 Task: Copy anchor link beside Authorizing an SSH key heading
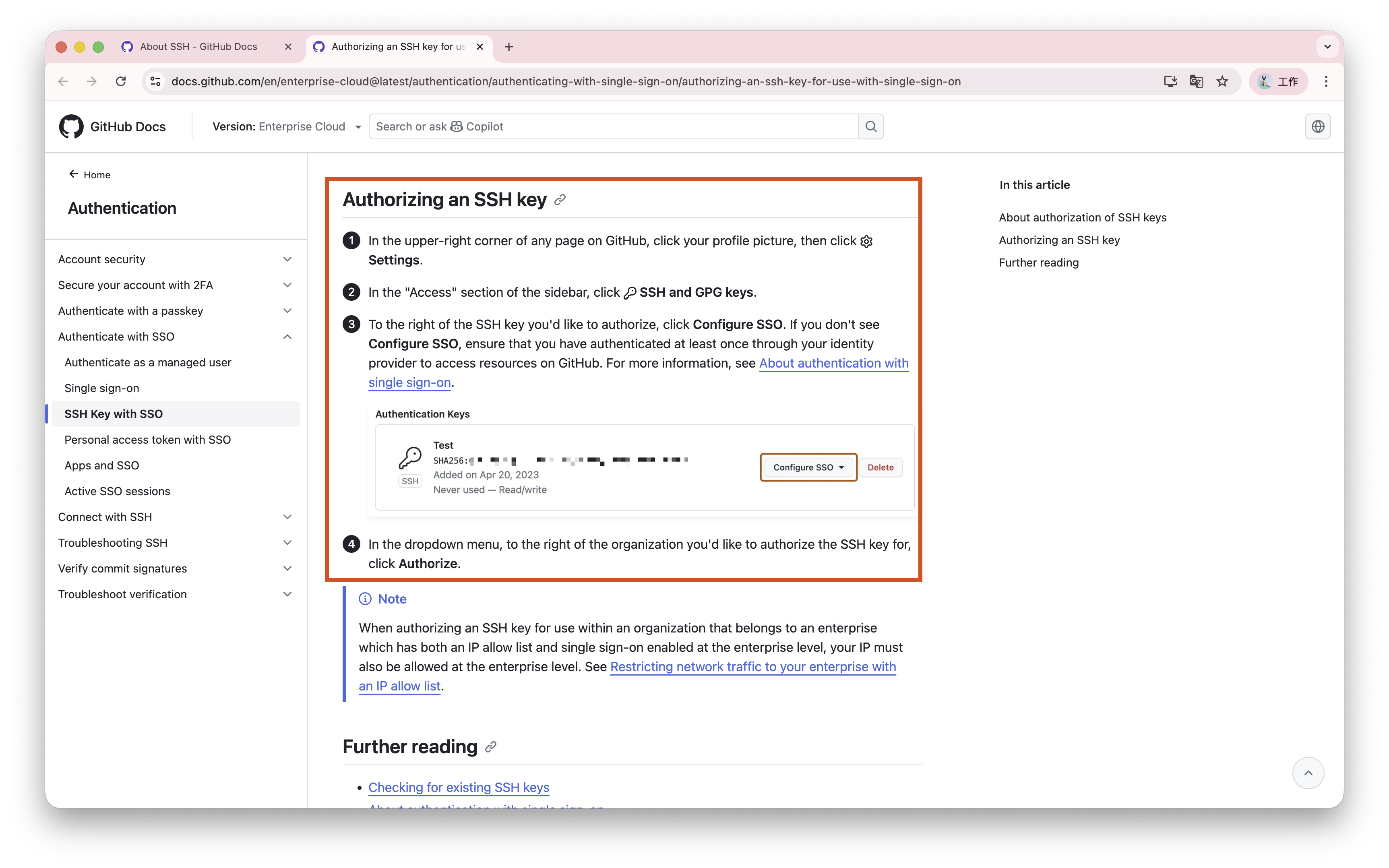[x=560, y=200]
